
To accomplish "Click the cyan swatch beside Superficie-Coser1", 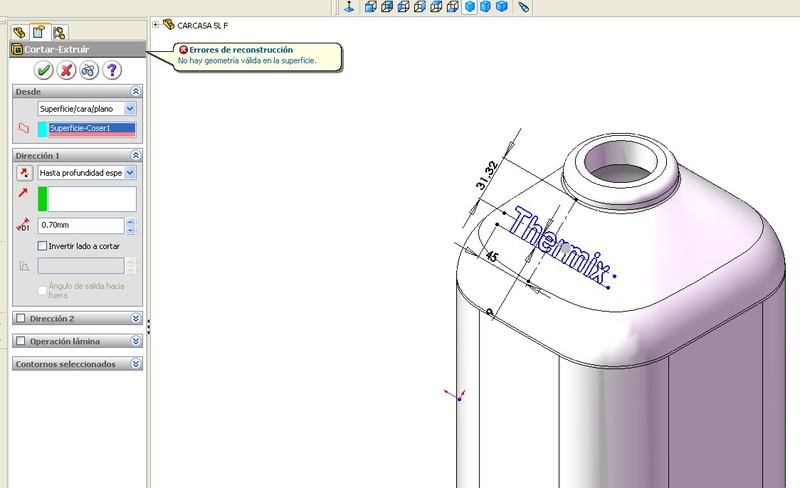I will click(x=42, y=129).
